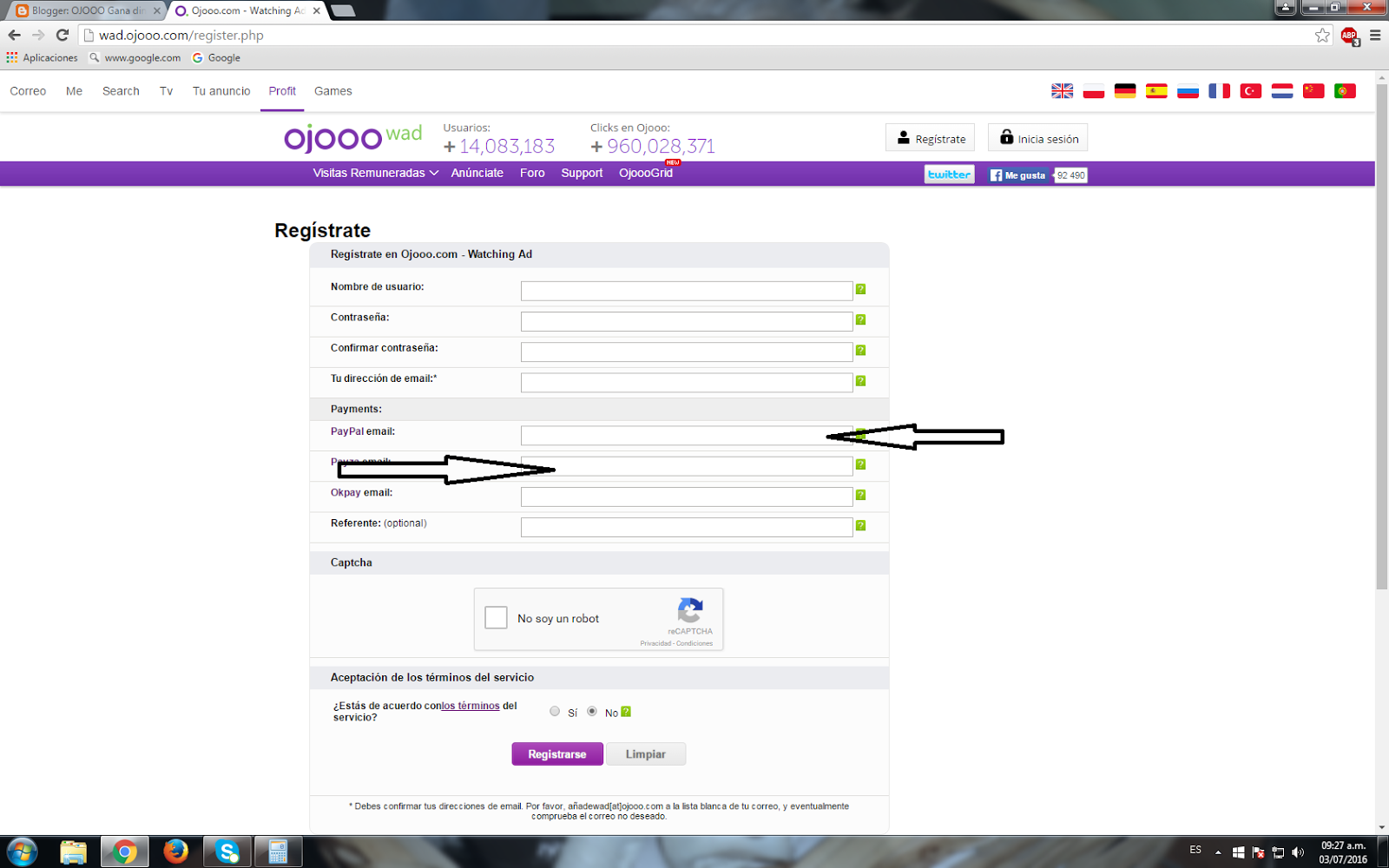Screen dimensions: 1389x868
Task: Select the No radio button for terms acceptance
Action: [x=591, y=711]
